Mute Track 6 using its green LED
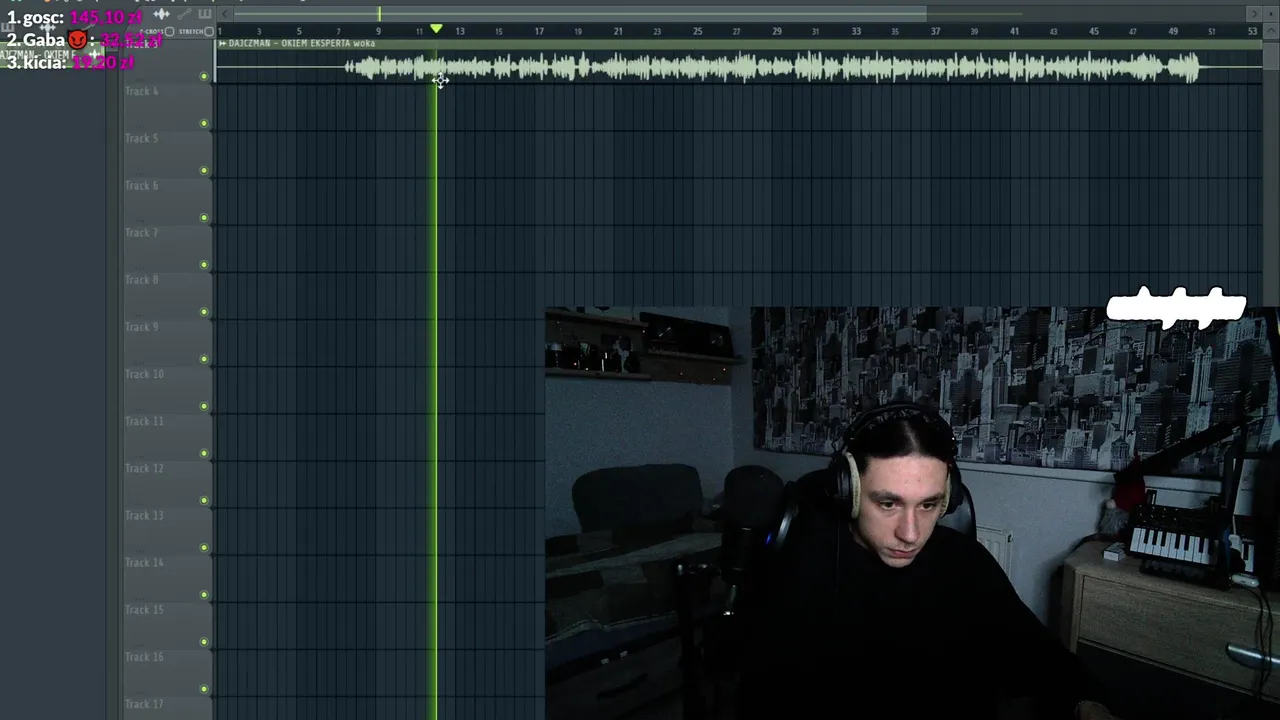The height and width of the screenshot is (720, 1280). 204,217
